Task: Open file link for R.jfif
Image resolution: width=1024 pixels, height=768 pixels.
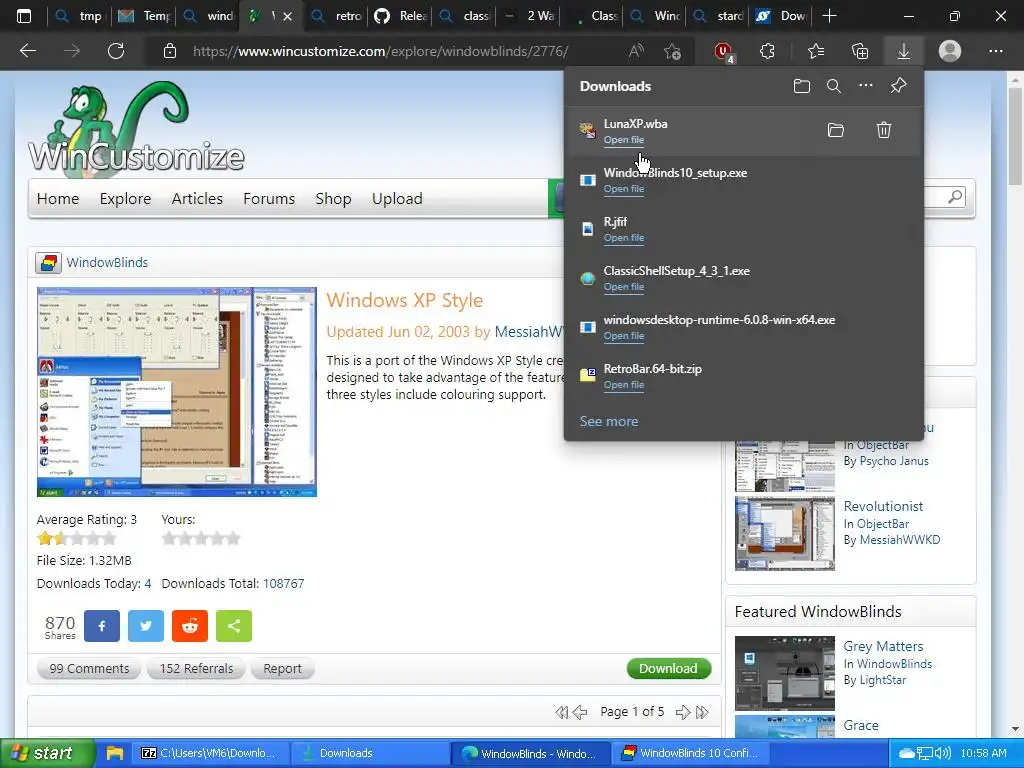Action: click(x=624, y=238)
